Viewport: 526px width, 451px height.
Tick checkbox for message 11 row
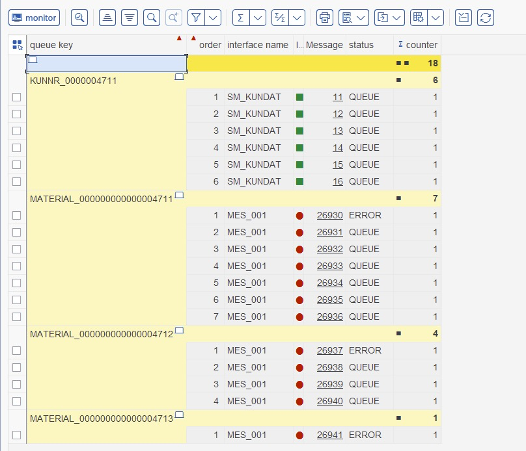16,97
